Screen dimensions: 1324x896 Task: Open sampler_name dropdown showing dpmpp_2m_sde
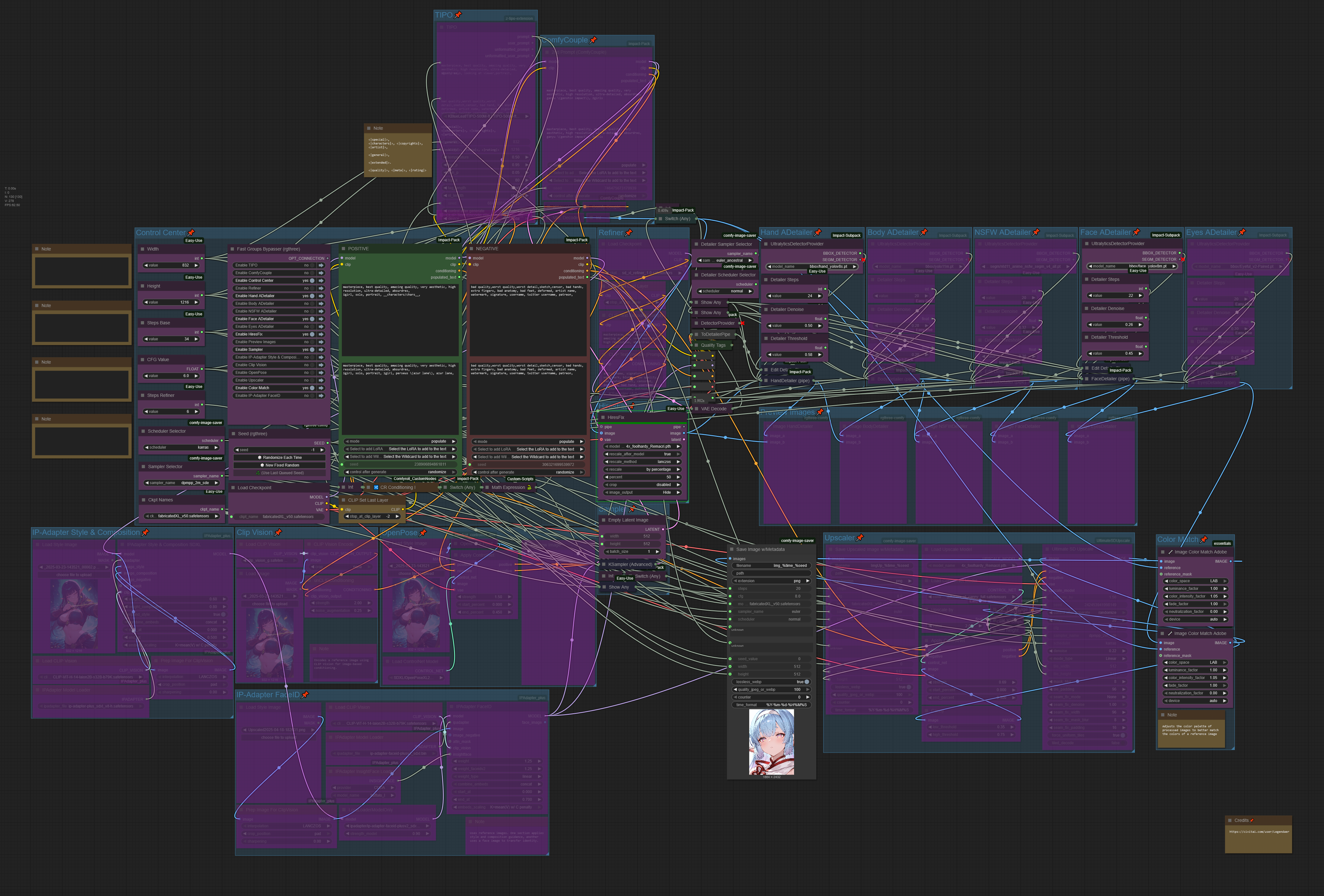[x=182, y=483]
